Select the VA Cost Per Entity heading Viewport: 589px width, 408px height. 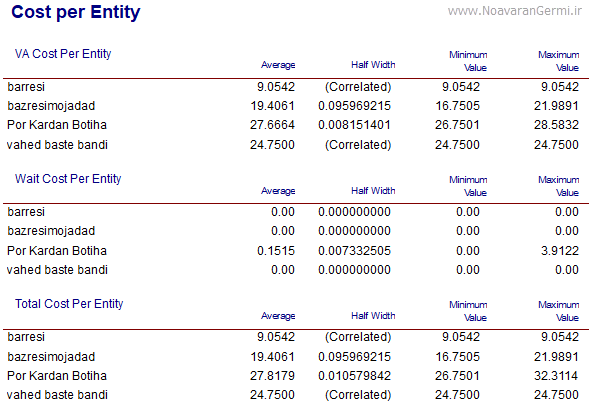tap(63, 54)
